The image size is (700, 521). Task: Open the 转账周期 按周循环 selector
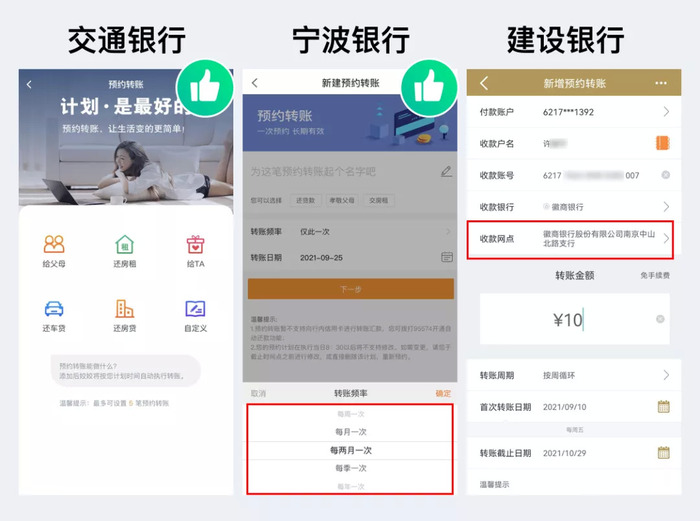click(x=574, y=375)
